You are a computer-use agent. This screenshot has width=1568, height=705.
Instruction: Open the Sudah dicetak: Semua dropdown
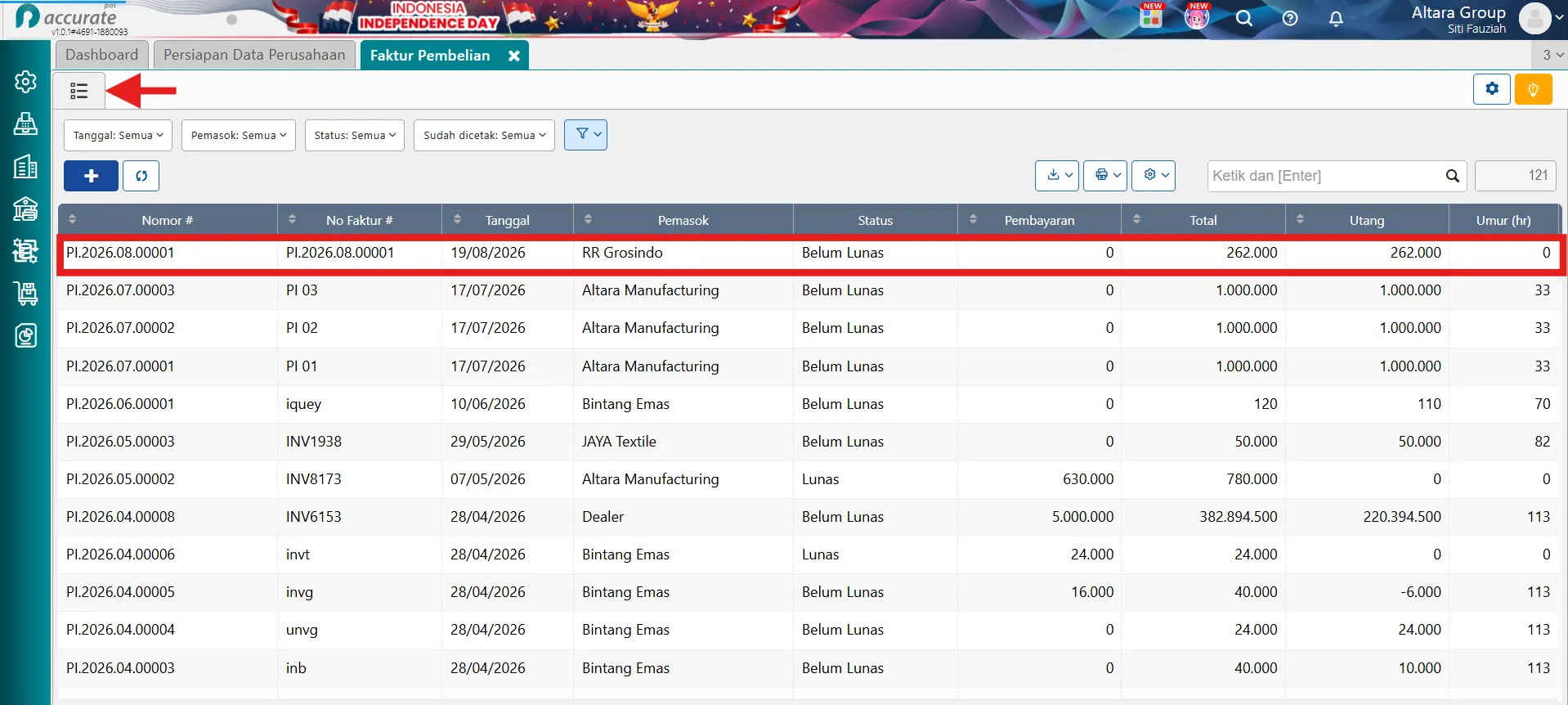point(484,135)
